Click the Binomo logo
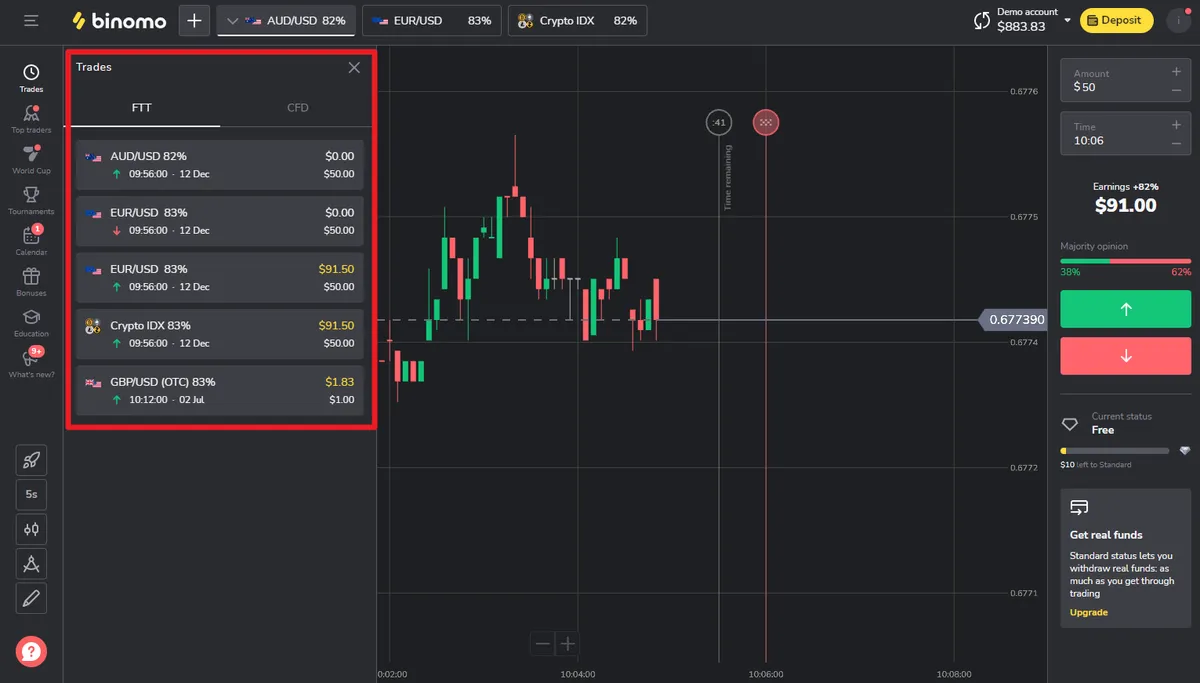This screenshot has height=683, width=1200. coord(119,20)
